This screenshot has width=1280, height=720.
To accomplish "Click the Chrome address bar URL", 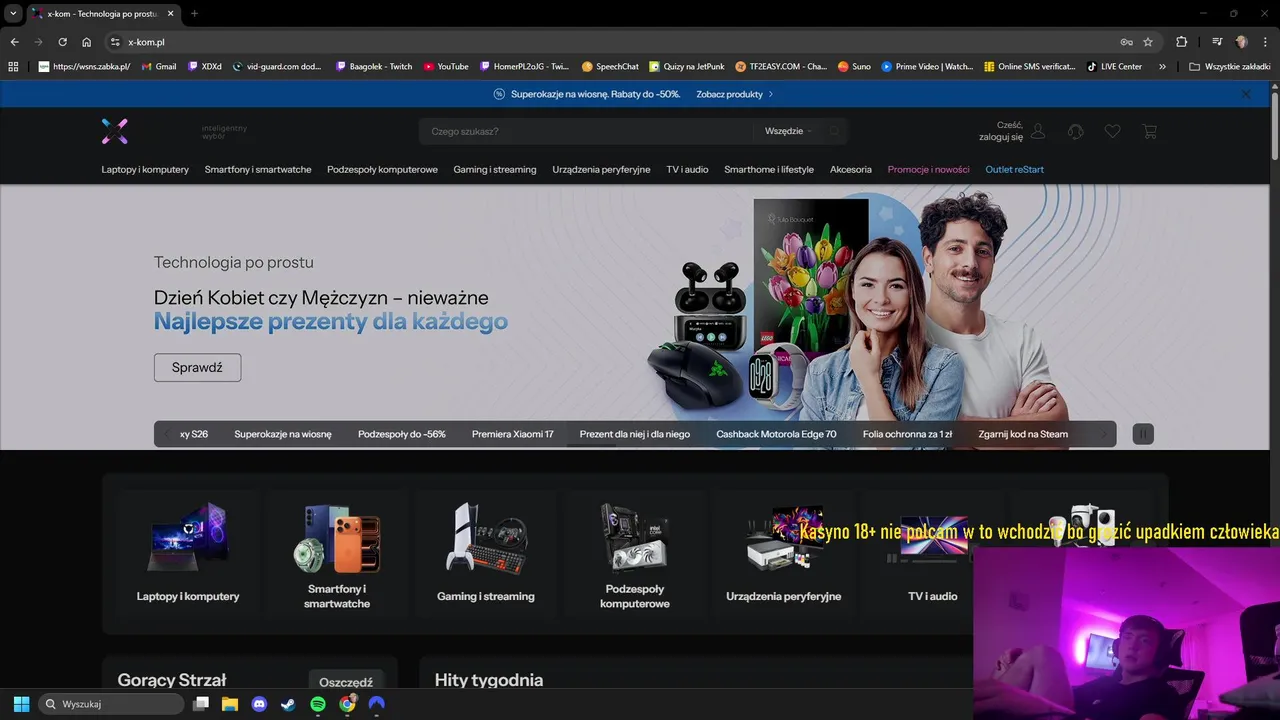I will point(146,42).
